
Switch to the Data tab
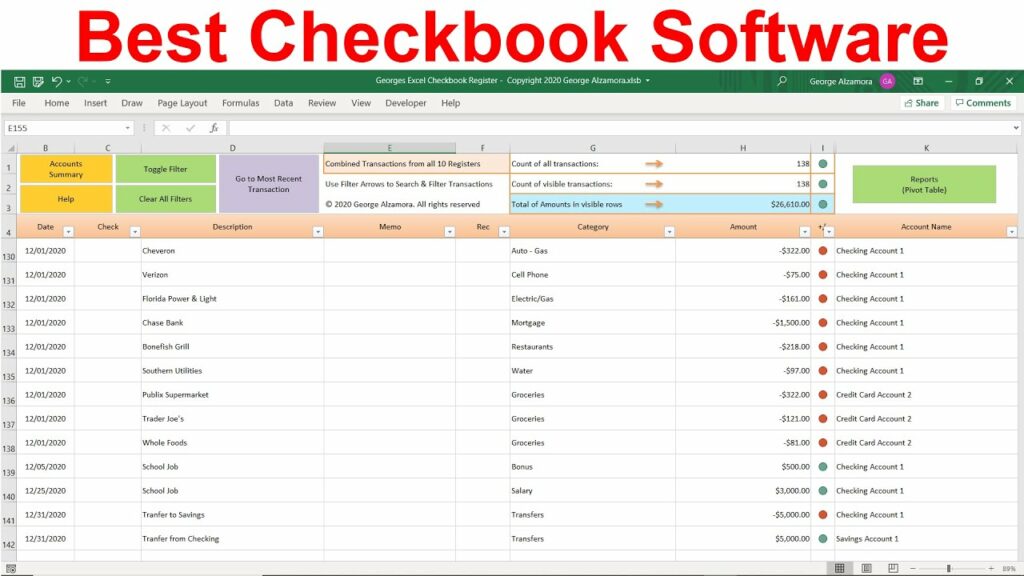pyautogui.click(x=283, y=103)
